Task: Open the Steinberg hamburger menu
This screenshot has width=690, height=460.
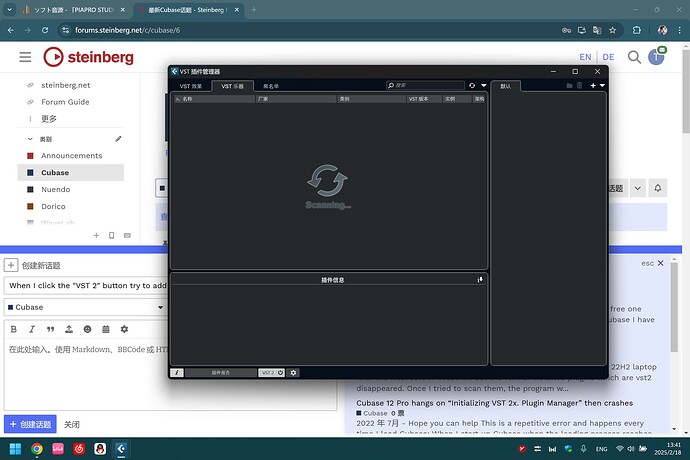Action: point(25,57)
